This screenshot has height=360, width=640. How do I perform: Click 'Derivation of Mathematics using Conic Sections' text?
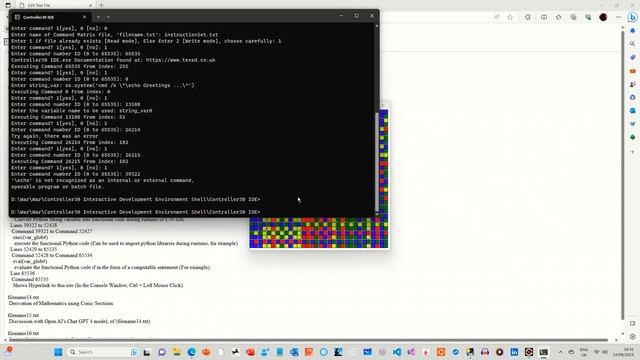pyautogui.click(x=61, y=303)
